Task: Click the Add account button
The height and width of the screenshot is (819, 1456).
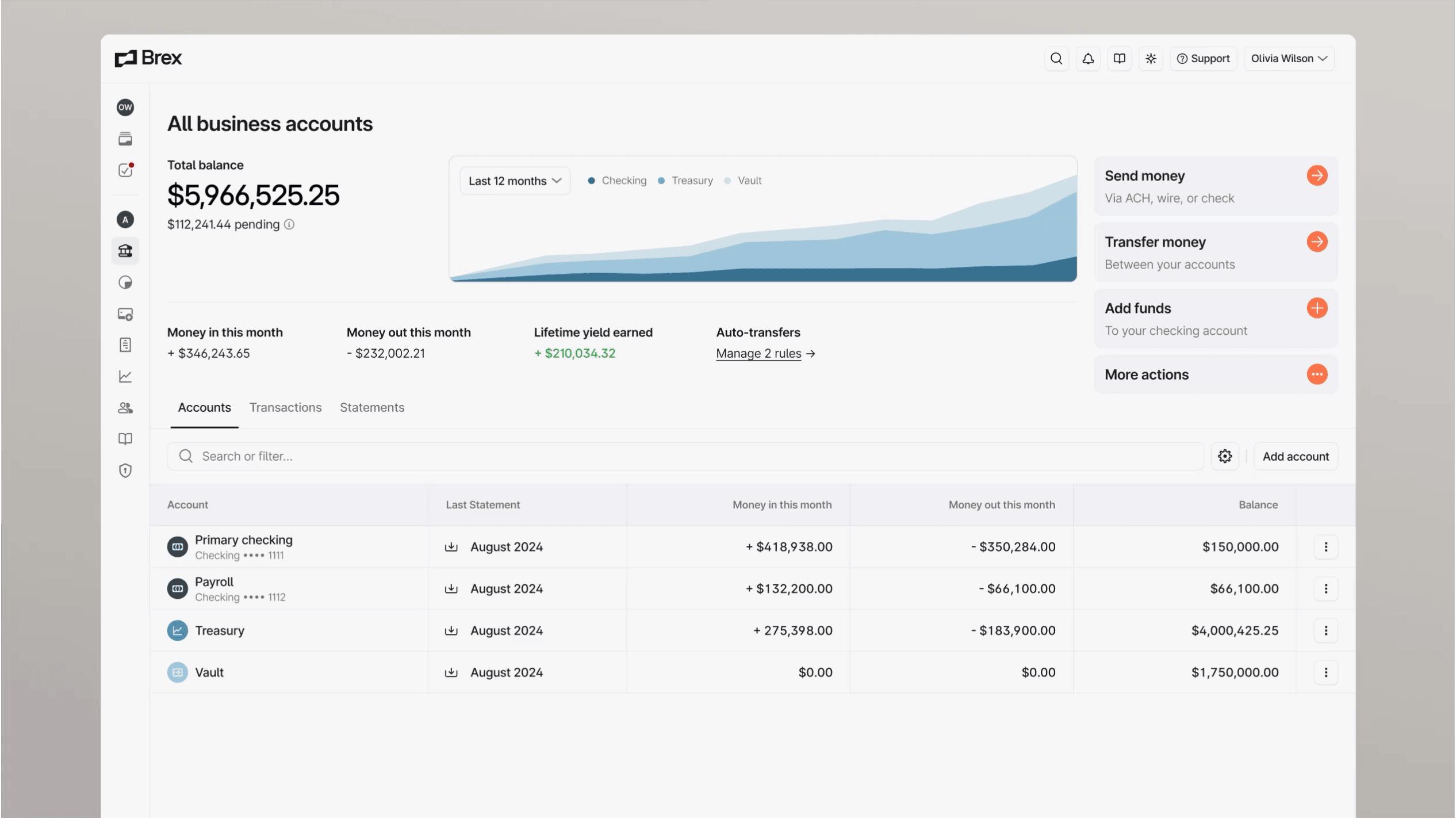Action: coord(1296,456)
